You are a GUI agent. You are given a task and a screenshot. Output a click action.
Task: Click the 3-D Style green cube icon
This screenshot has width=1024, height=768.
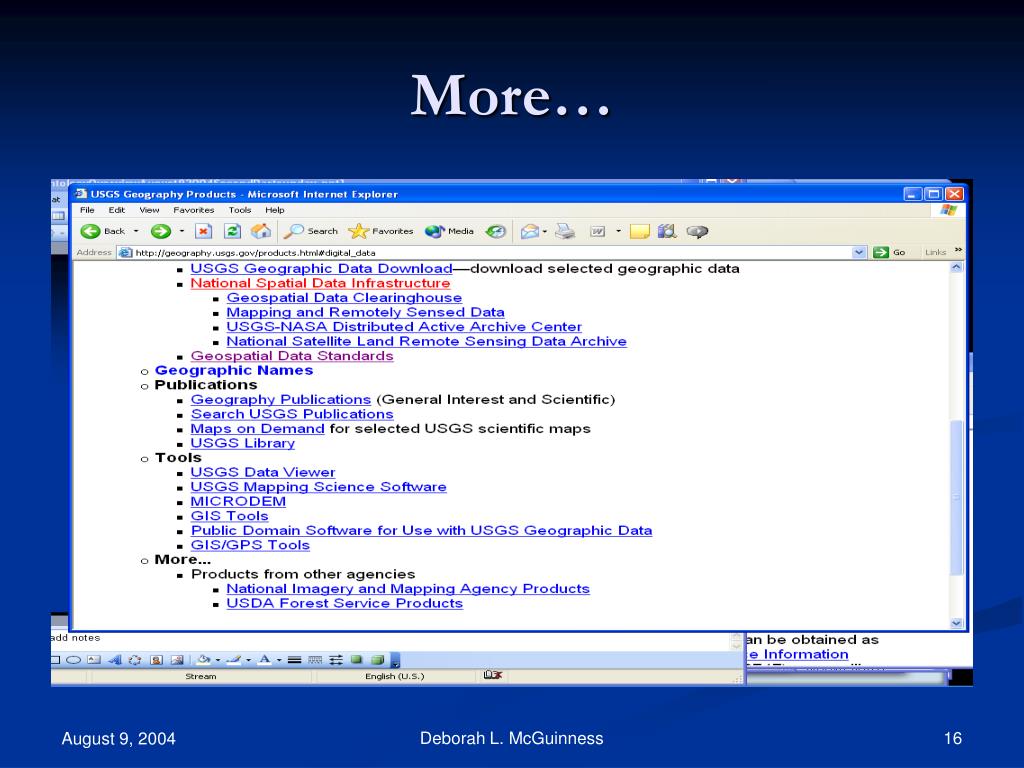point(377,660)
